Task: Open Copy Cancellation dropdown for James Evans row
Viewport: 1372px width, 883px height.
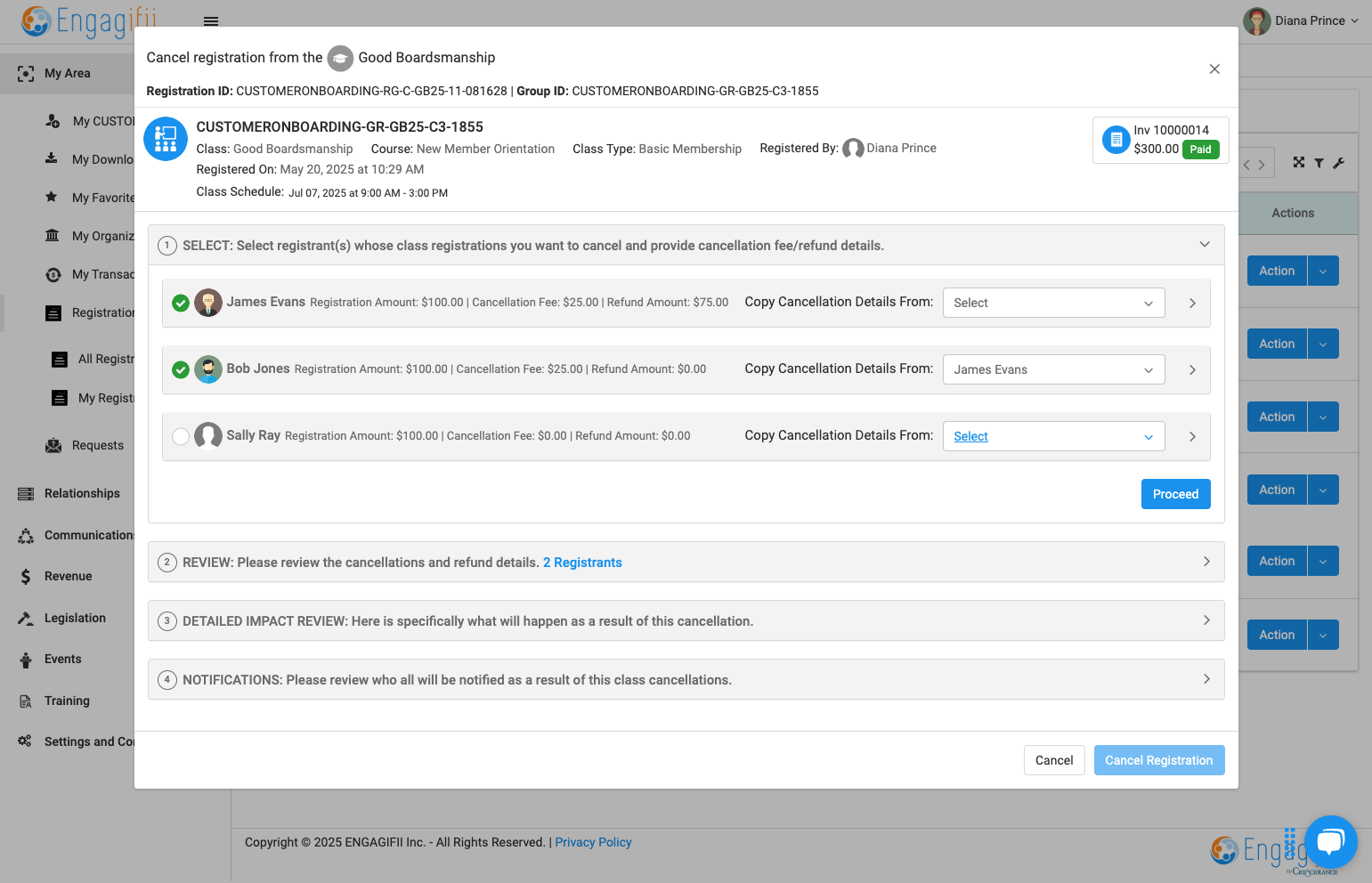Action: (x=1053, y=303)
